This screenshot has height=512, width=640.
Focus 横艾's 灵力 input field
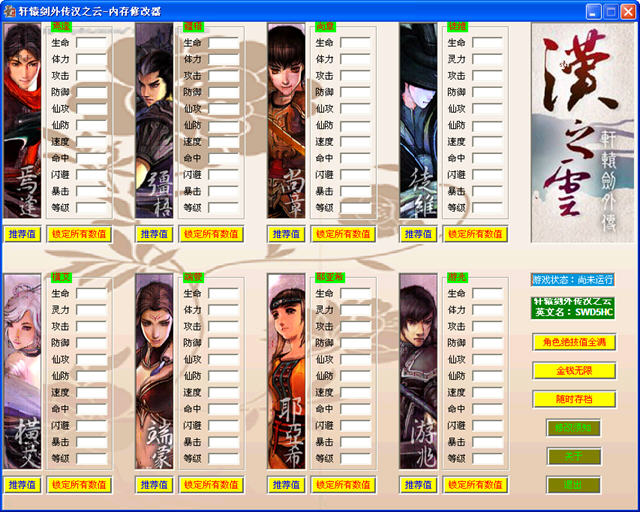(92, 310)
